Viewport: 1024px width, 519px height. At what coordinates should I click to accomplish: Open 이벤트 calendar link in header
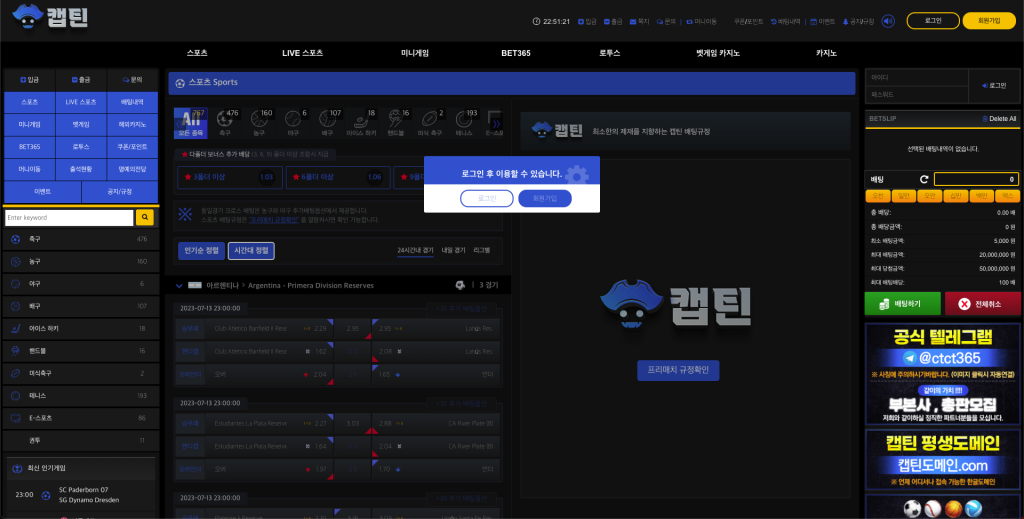[822, 22]
